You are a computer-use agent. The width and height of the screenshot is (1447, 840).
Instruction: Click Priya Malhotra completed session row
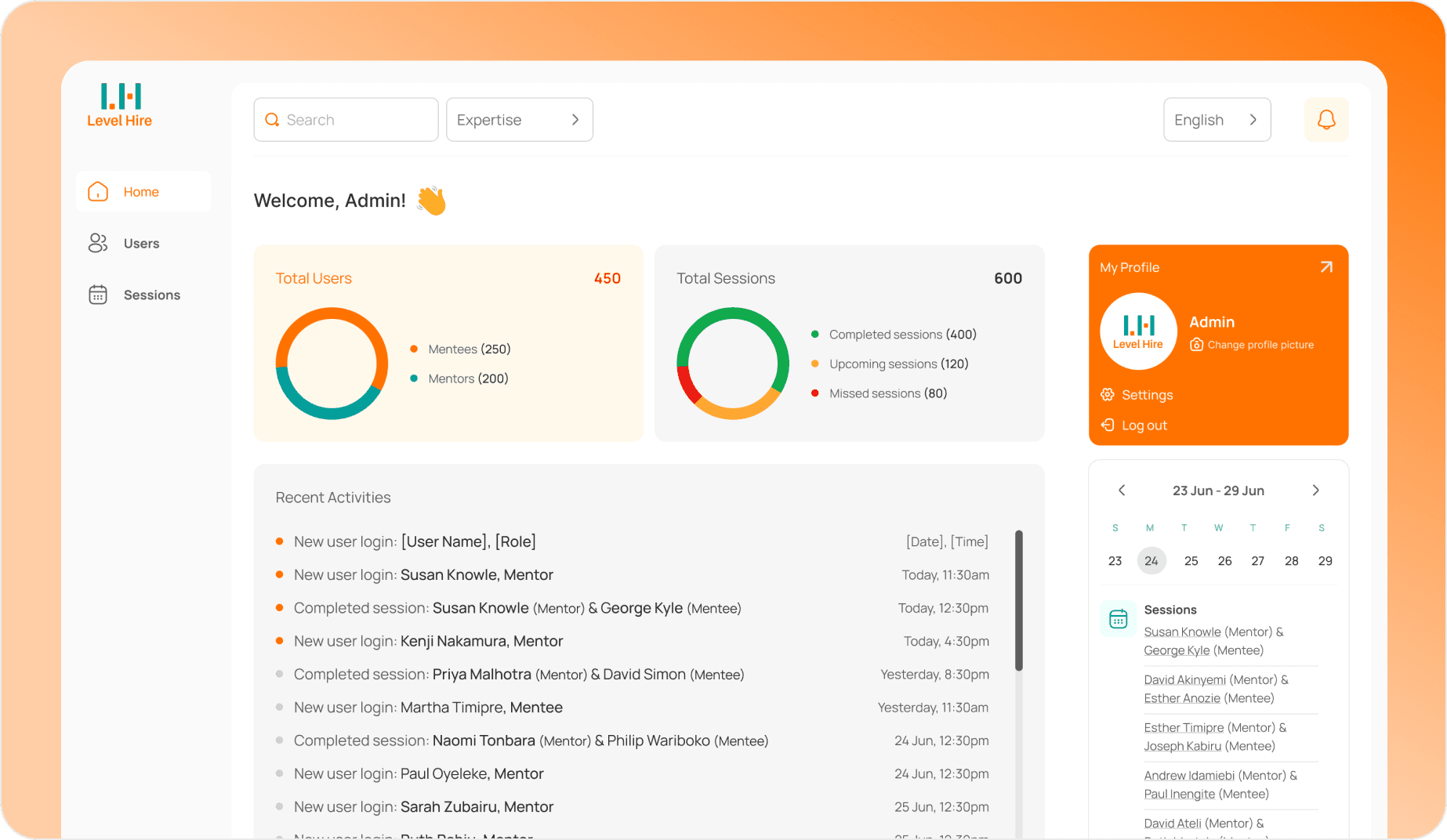click(633, 675)
